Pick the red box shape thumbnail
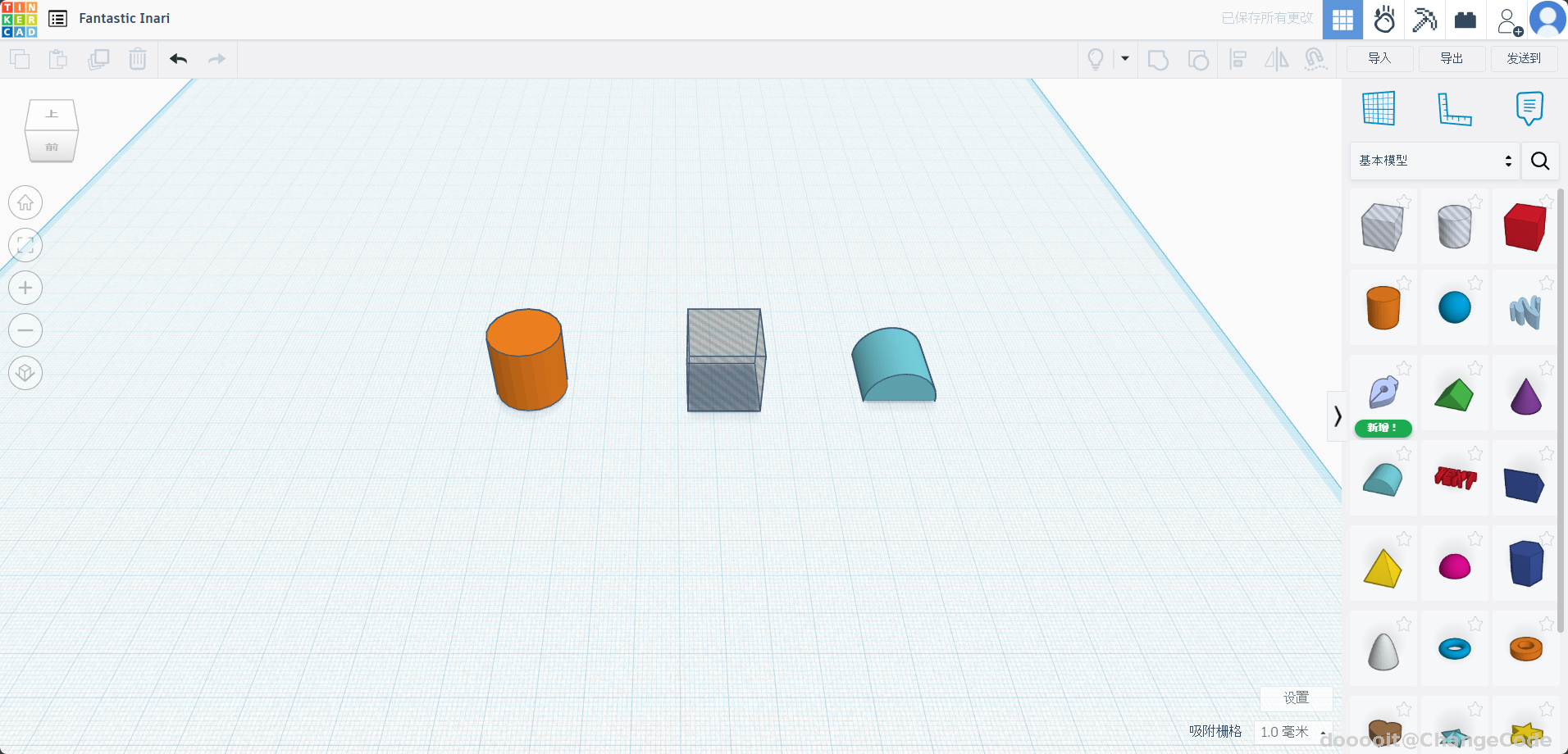 [1525, 226]
